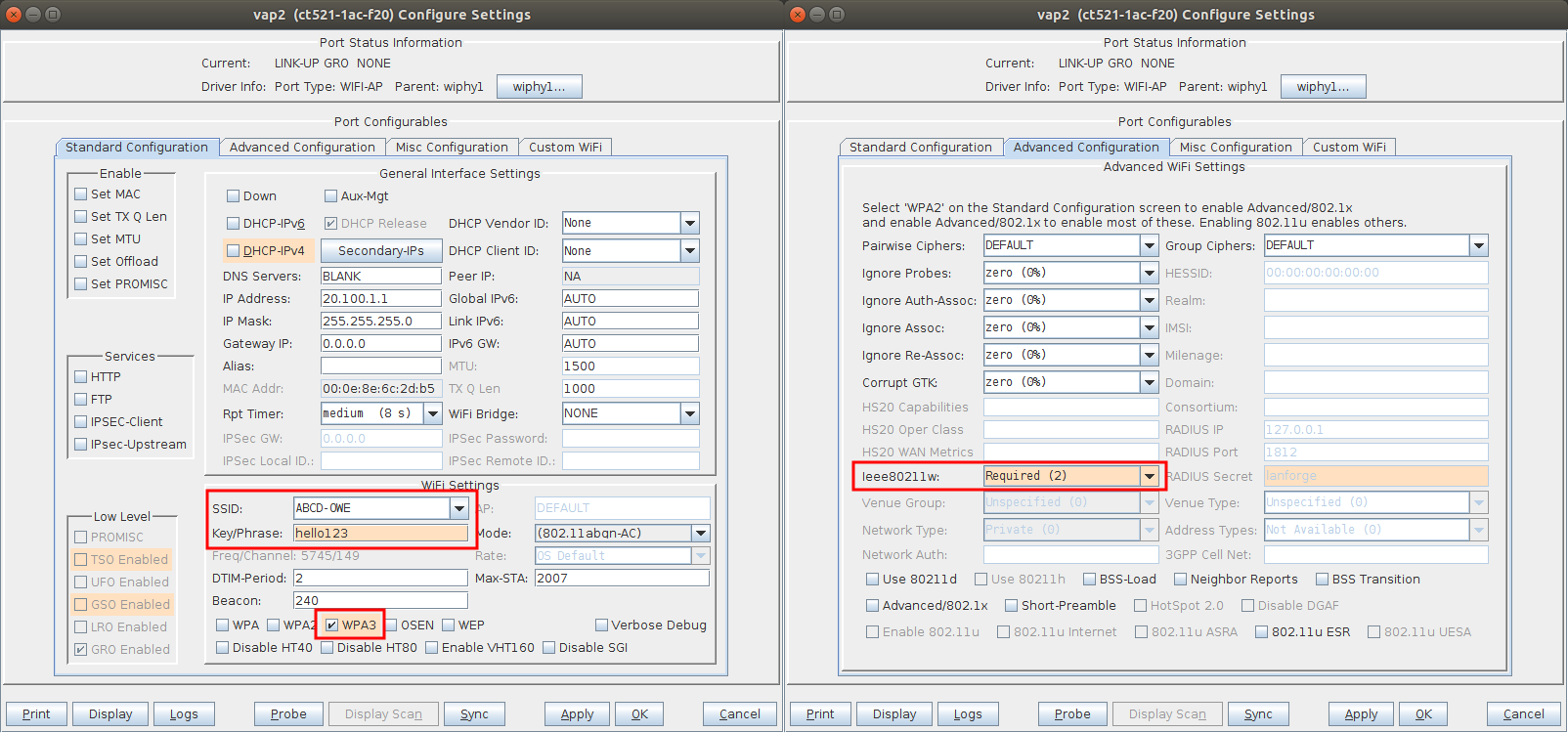Open WiFi Bridge dropdown

click(690, 413)
